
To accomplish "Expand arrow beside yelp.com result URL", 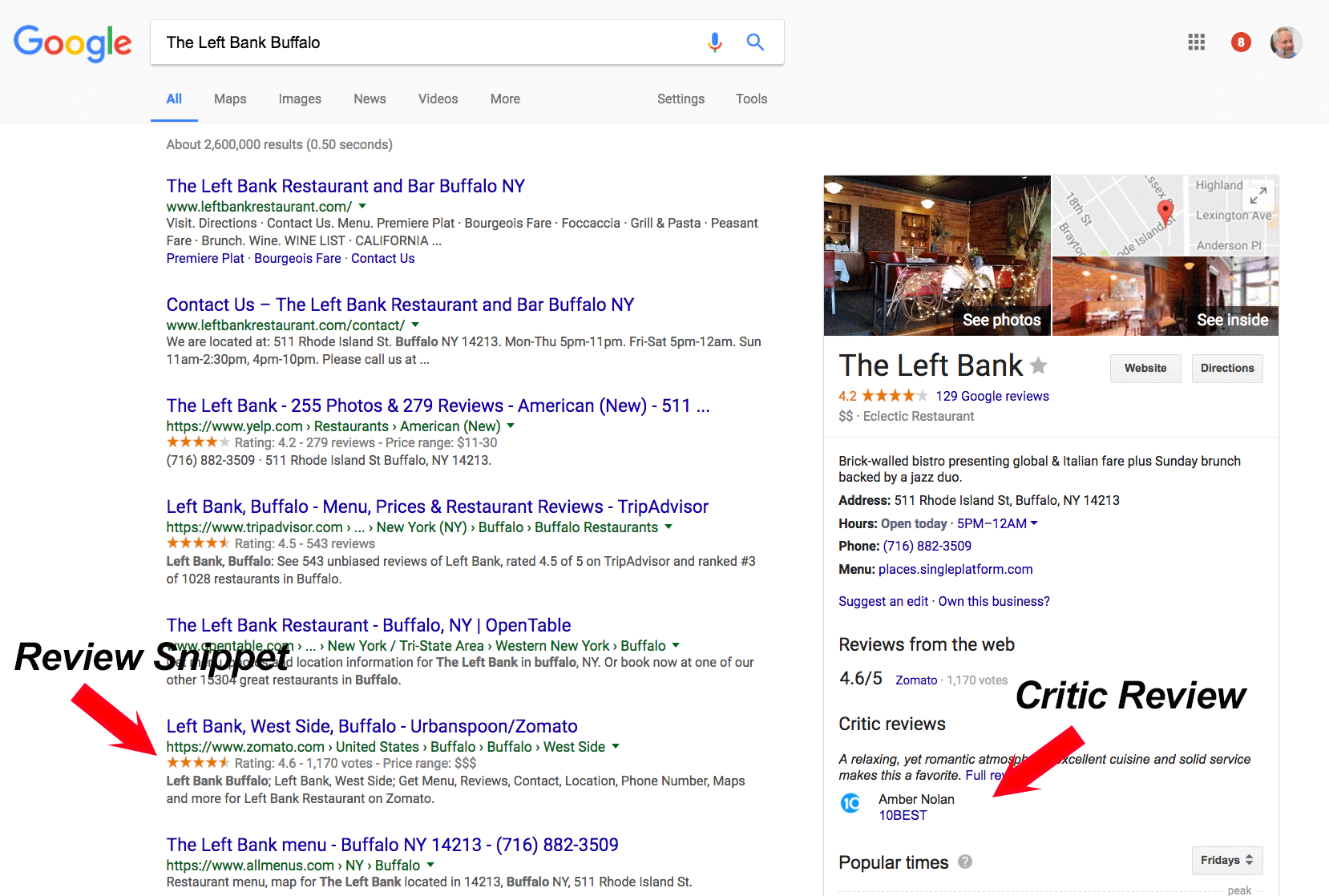I will pos(511,426).
